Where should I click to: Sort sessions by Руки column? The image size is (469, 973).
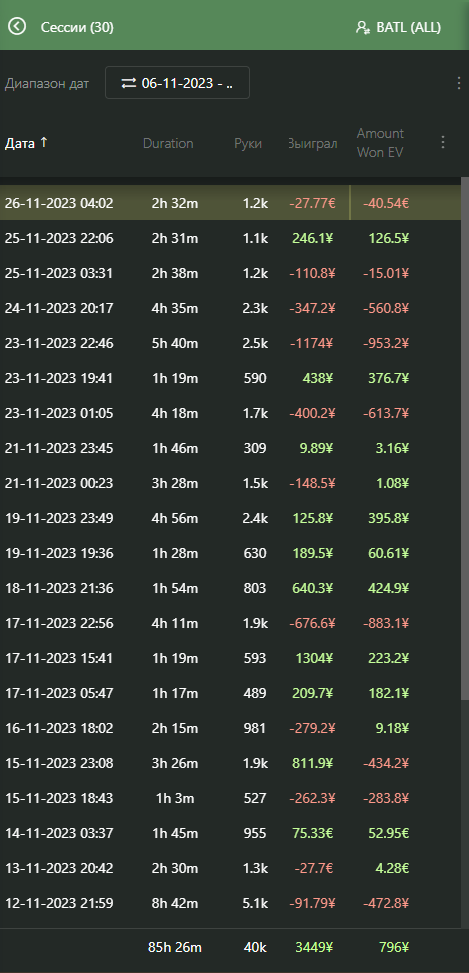click(x=248, y=143)
